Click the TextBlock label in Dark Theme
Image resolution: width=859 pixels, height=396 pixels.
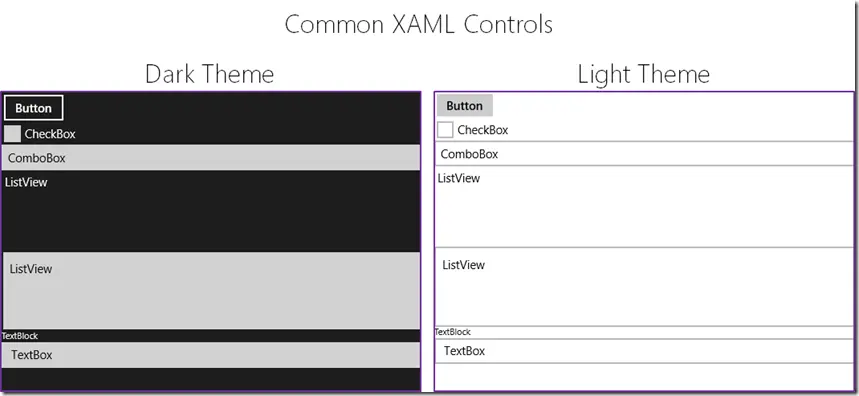(x=20, y=336)
